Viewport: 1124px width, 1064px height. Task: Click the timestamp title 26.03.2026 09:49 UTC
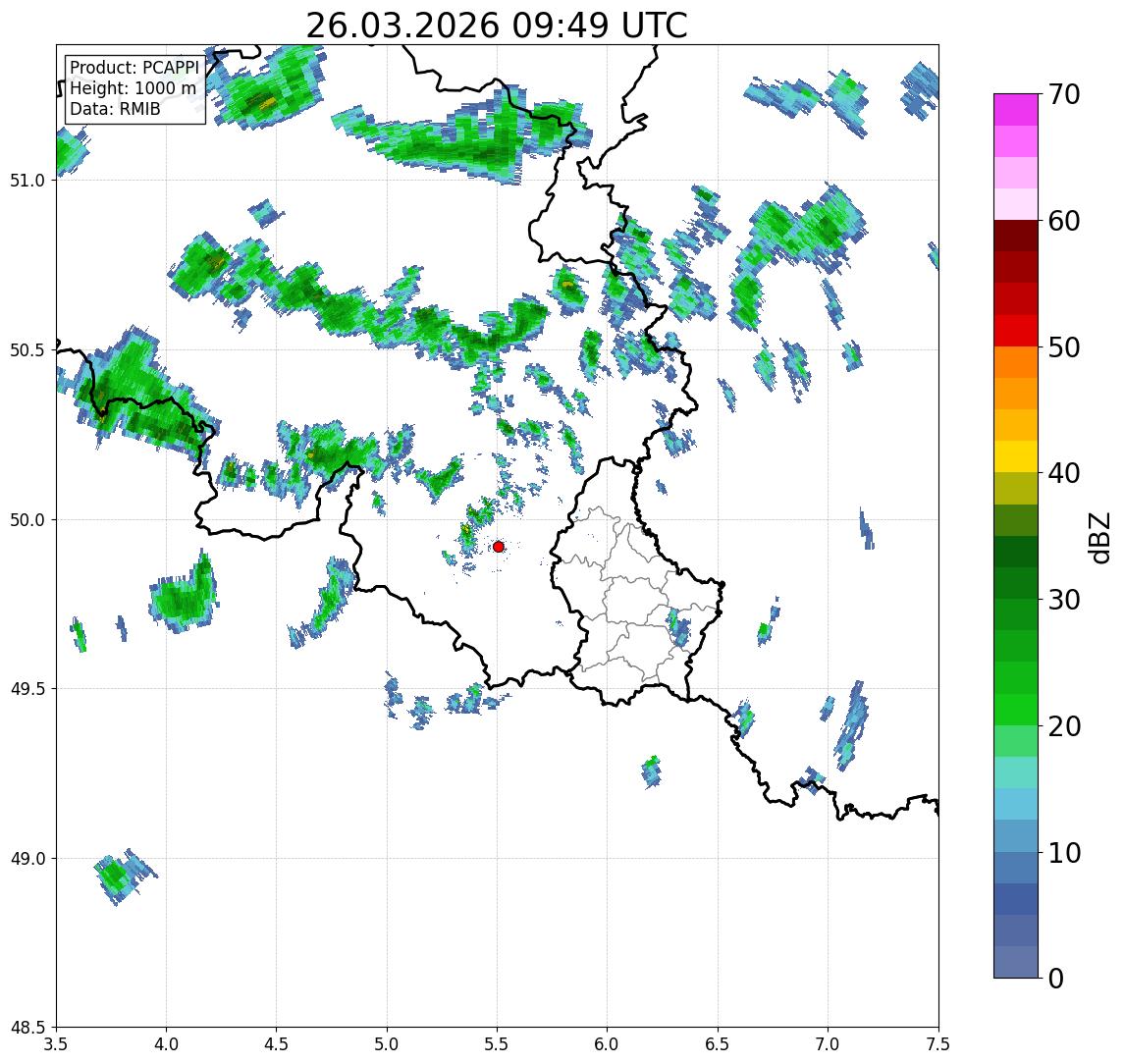(497, 26)
